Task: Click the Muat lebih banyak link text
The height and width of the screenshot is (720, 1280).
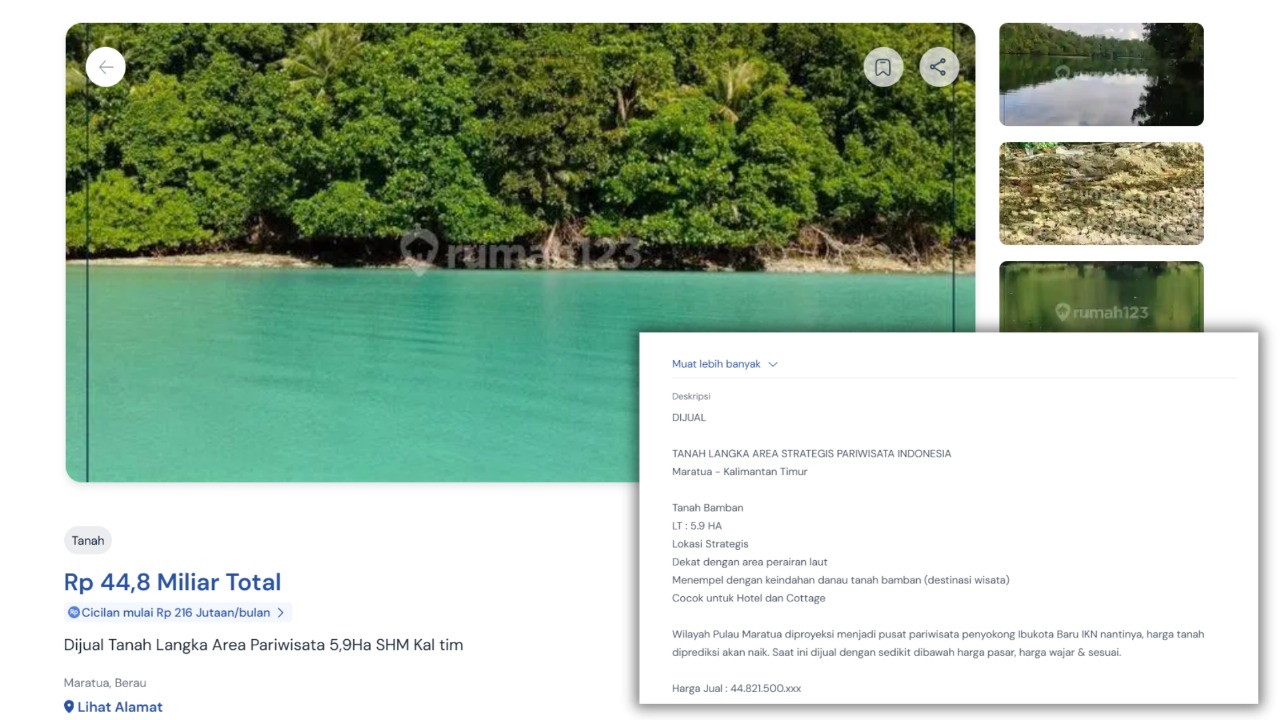Action: (716, 364)
